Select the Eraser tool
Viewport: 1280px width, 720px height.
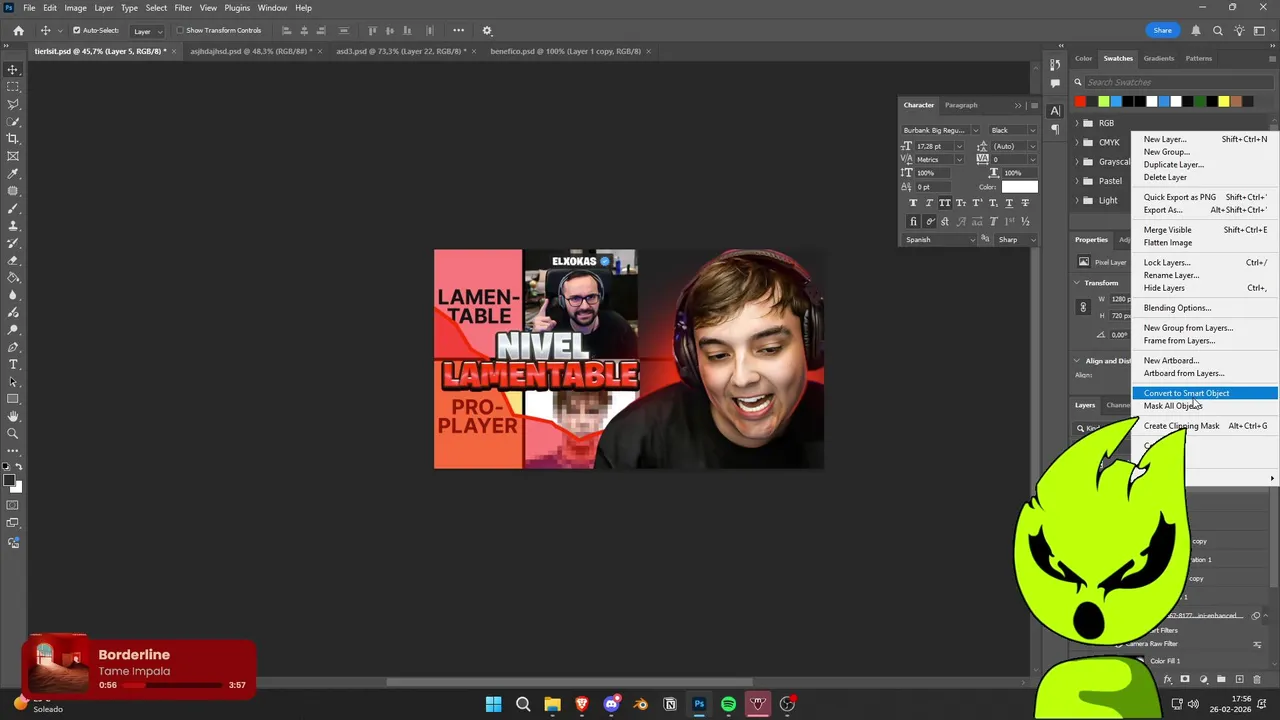13,260
